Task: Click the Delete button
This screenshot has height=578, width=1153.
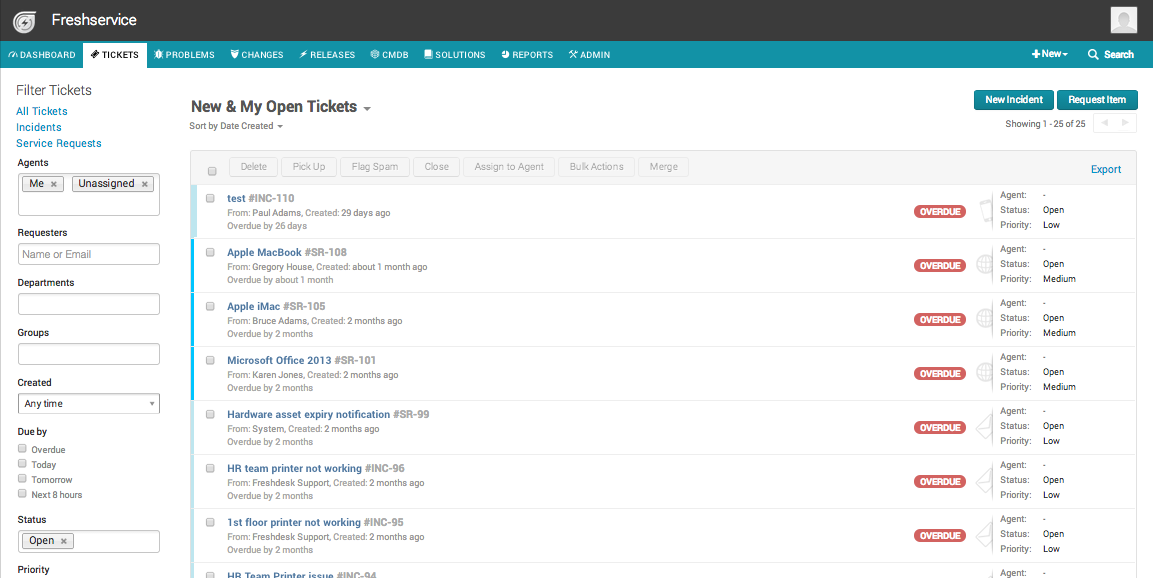Action: pyautogui.click(x=254, y=167)
